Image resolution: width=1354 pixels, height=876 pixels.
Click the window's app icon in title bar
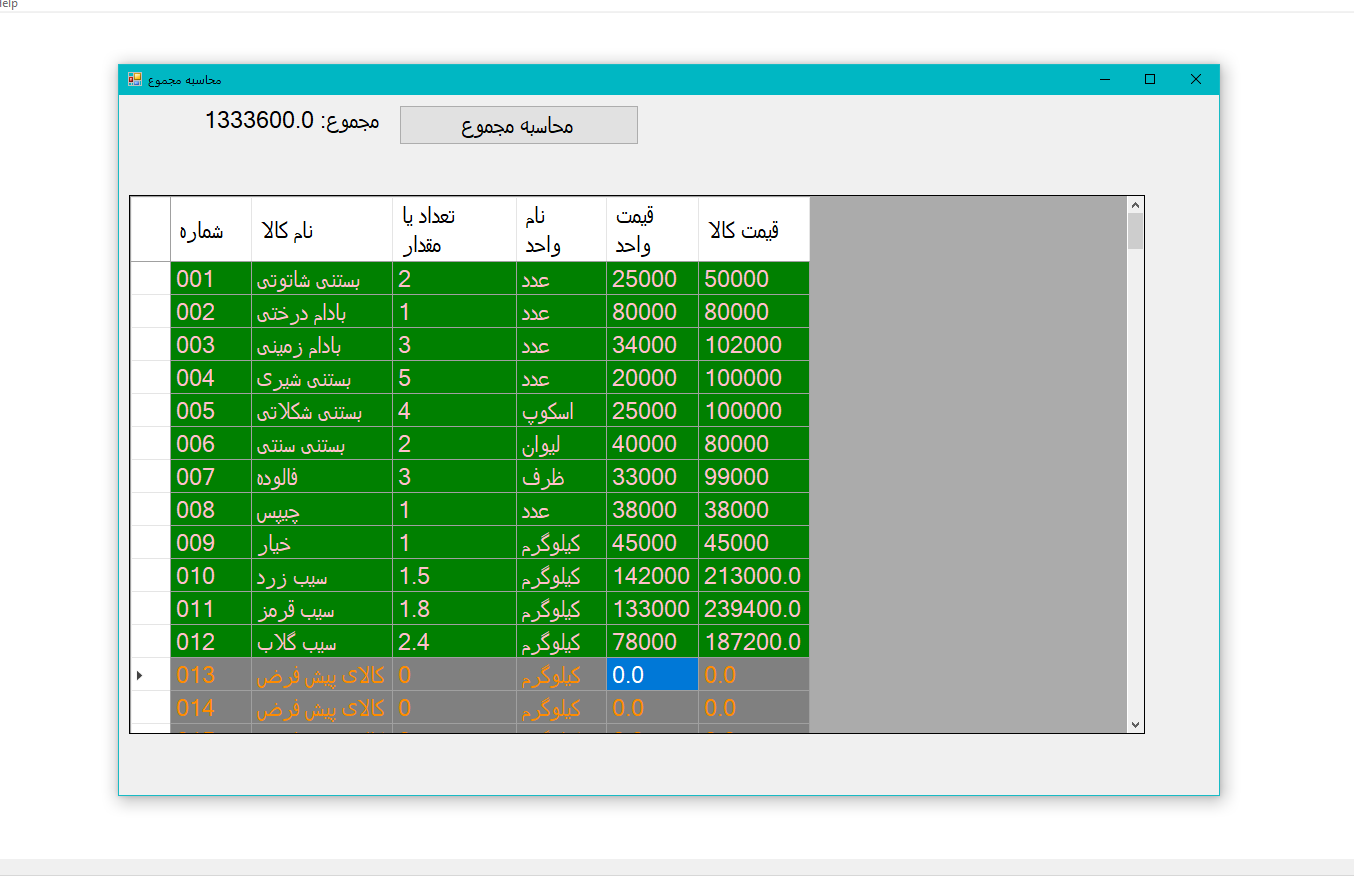(x=135, y=79)
